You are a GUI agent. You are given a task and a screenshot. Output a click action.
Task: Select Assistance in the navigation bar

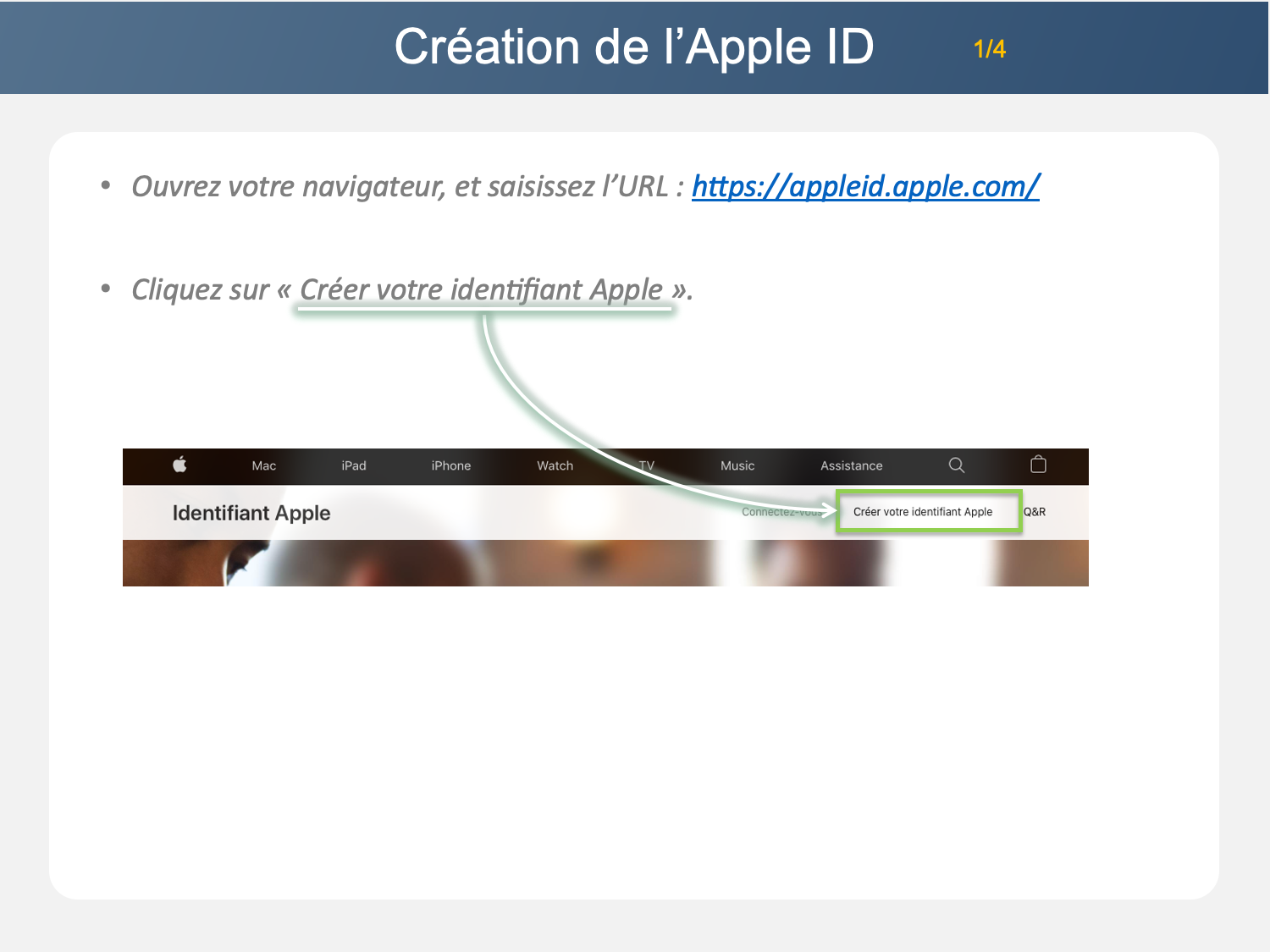851,466
